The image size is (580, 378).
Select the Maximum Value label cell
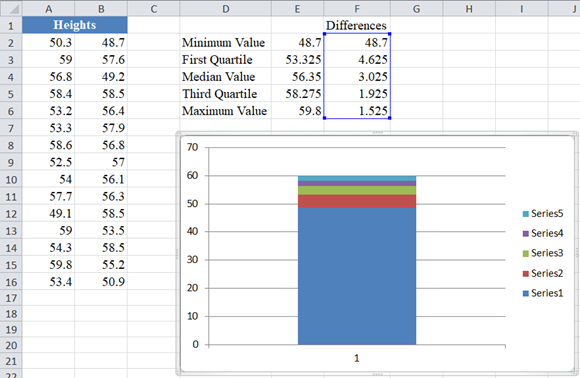click(226, 111)
